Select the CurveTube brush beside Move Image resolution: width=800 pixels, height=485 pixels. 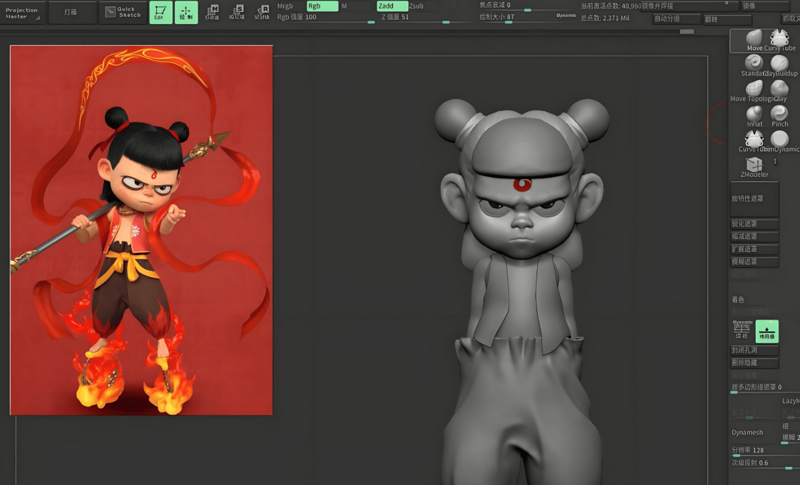(x=779, y=40)
